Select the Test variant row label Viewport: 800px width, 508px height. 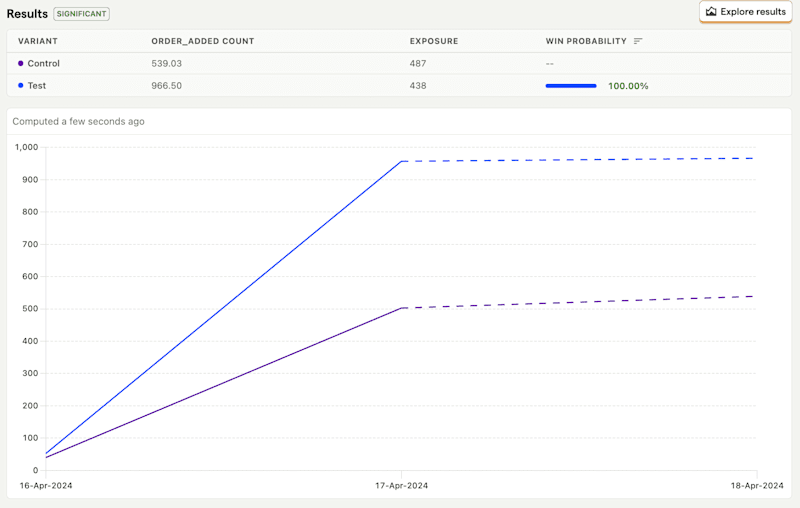click(37, 86)
